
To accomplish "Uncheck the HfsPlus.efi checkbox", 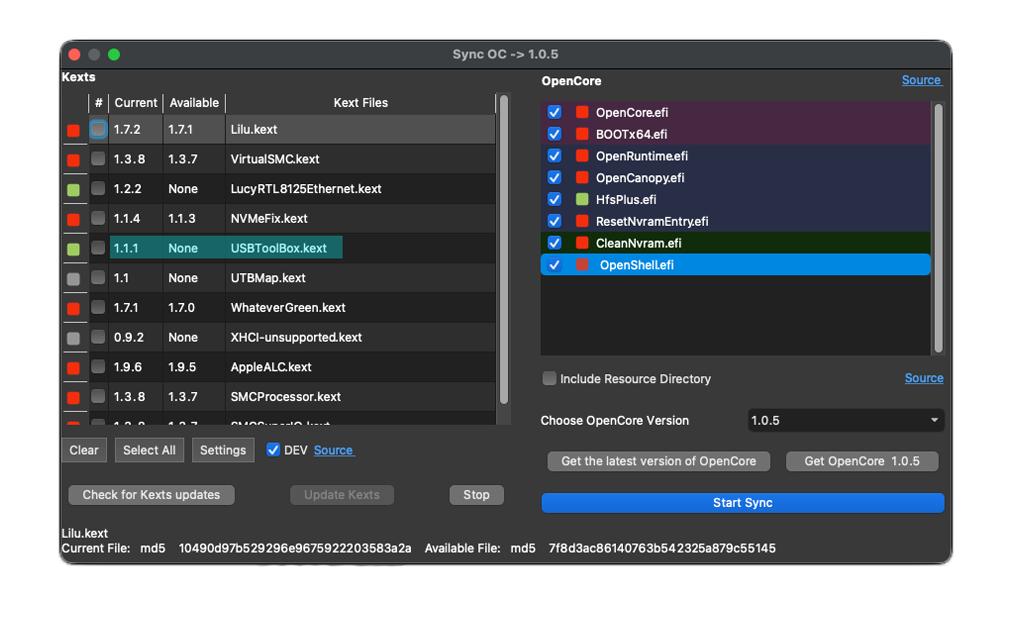I will (x=554, y=199).
